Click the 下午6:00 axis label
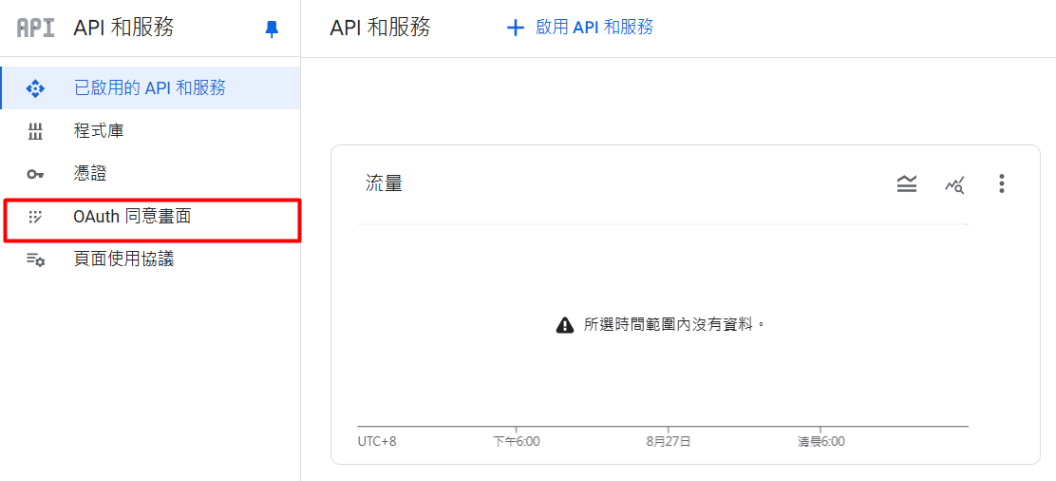1056x481 pixels. (517, 442)
